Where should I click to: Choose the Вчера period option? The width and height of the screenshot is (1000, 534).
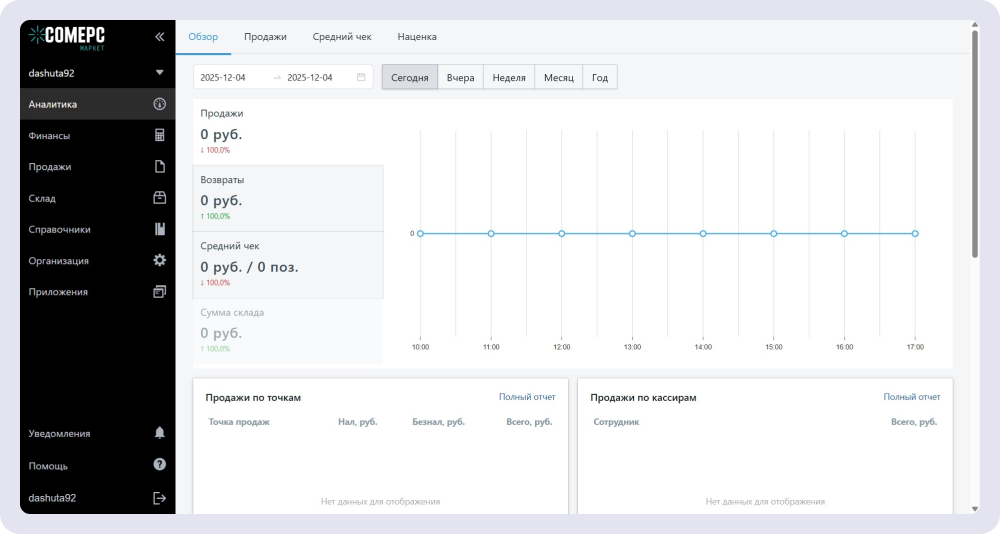point(460,77)
